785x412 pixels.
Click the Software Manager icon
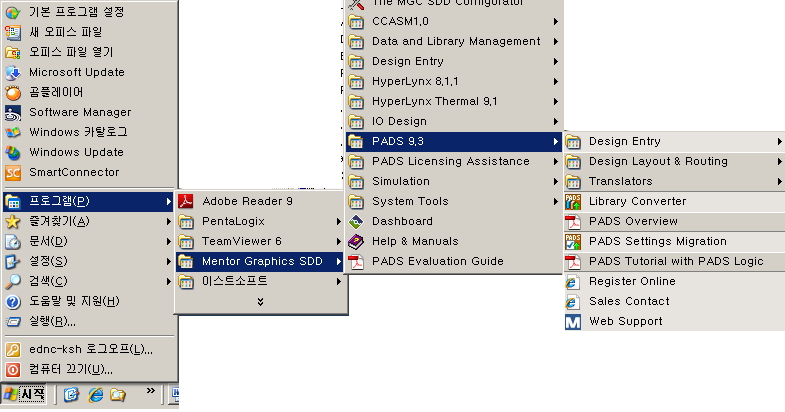(x=13, y=113)
